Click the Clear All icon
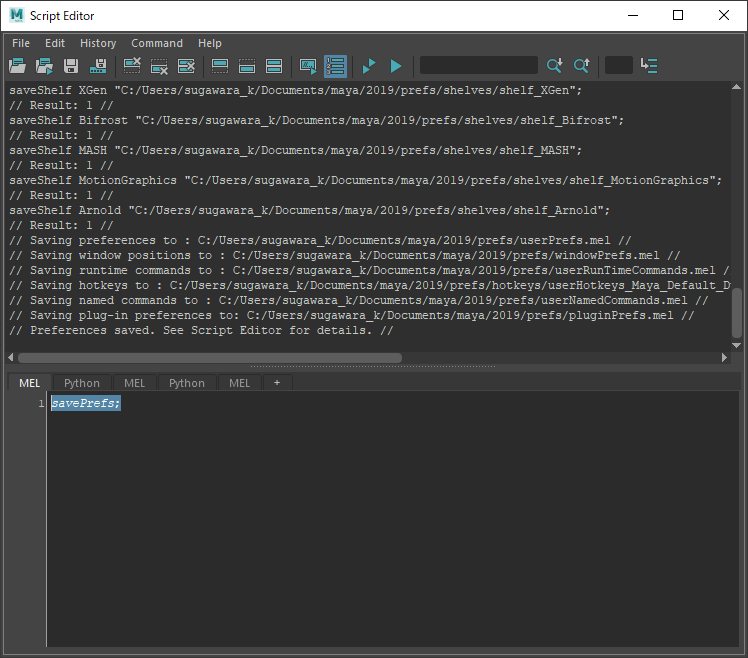748x658 pixels. 186,66
